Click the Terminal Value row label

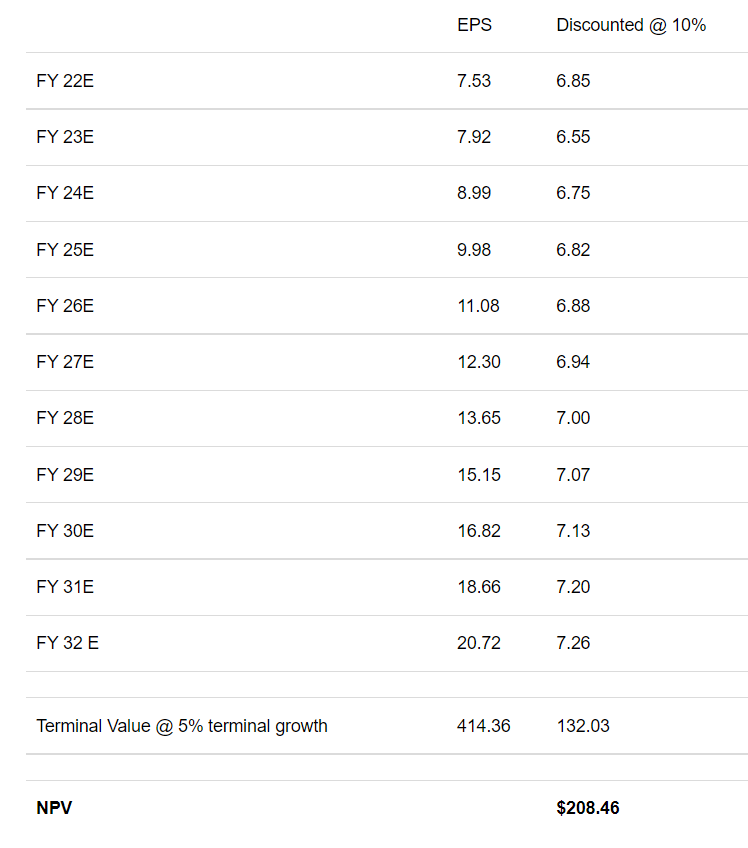click(x=182, y=726)
